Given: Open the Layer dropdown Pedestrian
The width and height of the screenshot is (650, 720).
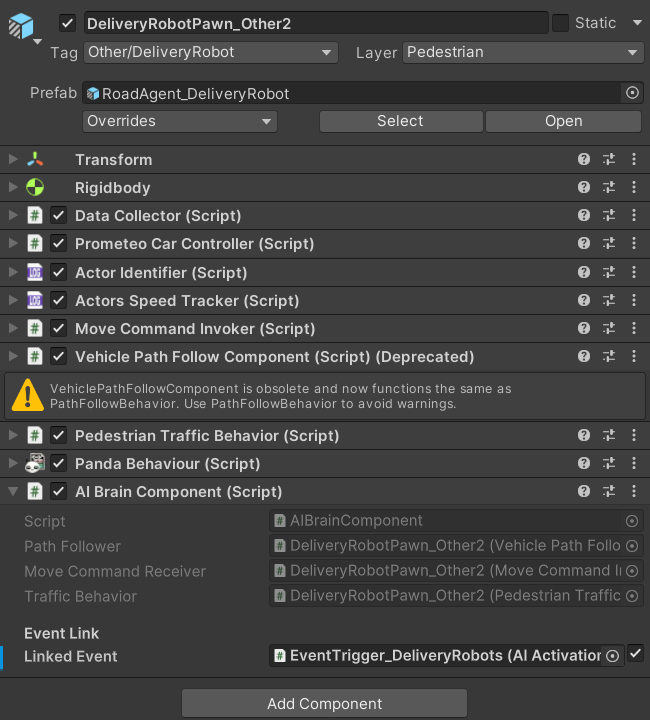Looking at the screenshot, I should pyautogui.click(x=523, y=52).
